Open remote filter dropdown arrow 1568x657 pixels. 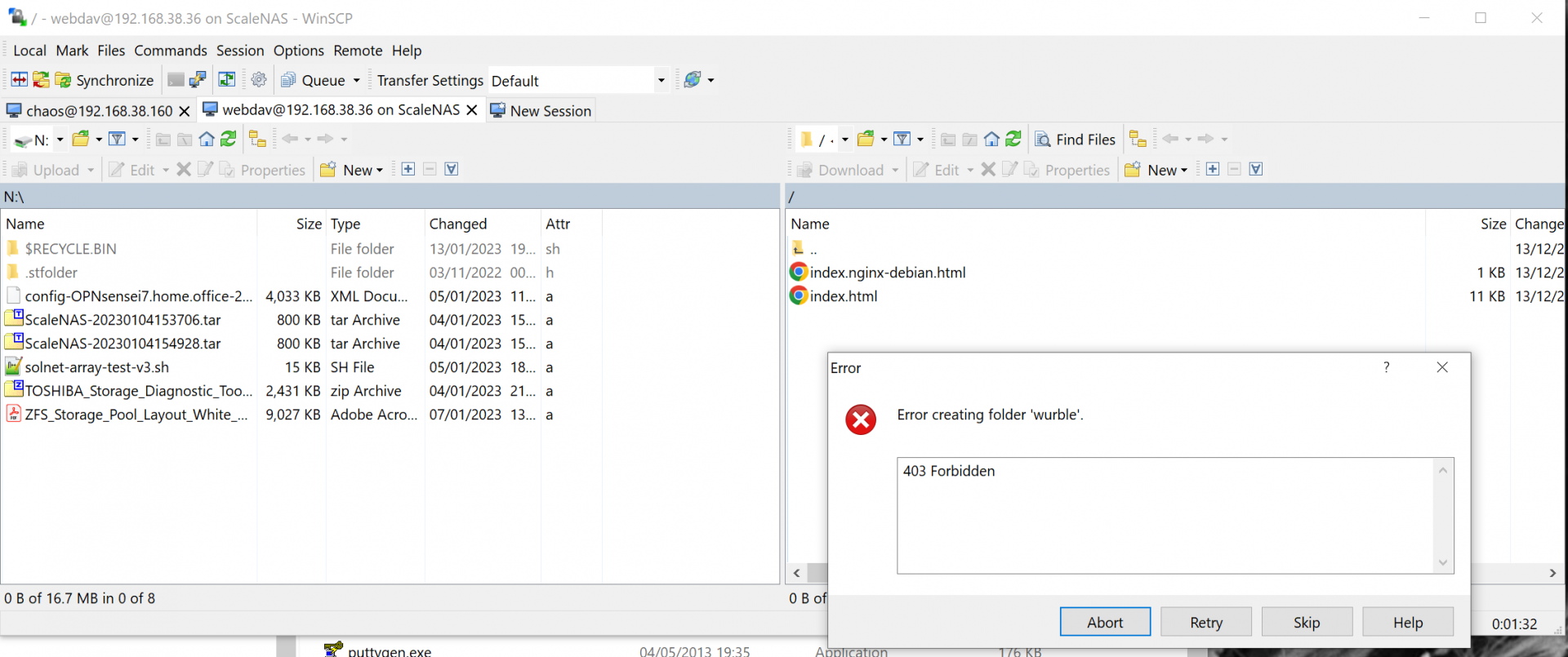(x=920, y=140)
